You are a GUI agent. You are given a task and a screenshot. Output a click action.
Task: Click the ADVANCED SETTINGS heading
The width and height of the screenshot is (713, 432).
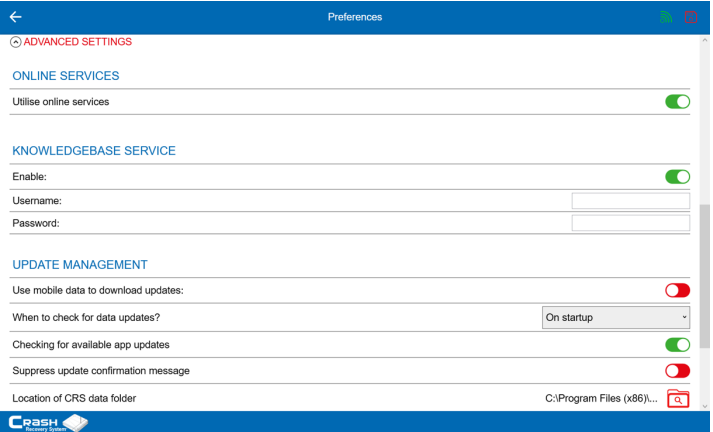pyautogui.click(x=78, y=42)
